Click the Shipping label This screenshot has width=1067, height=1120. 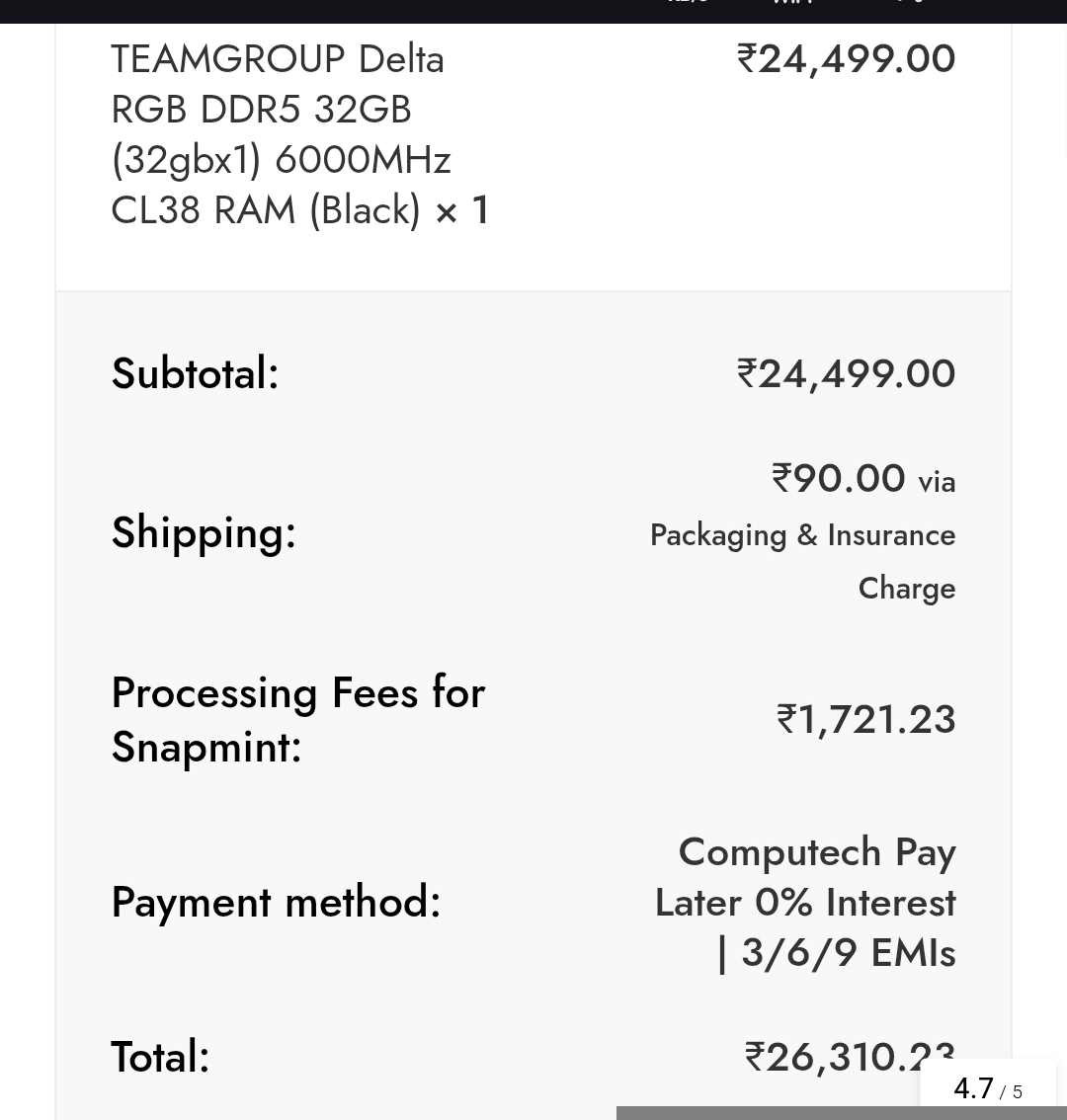tap(204, 532)
